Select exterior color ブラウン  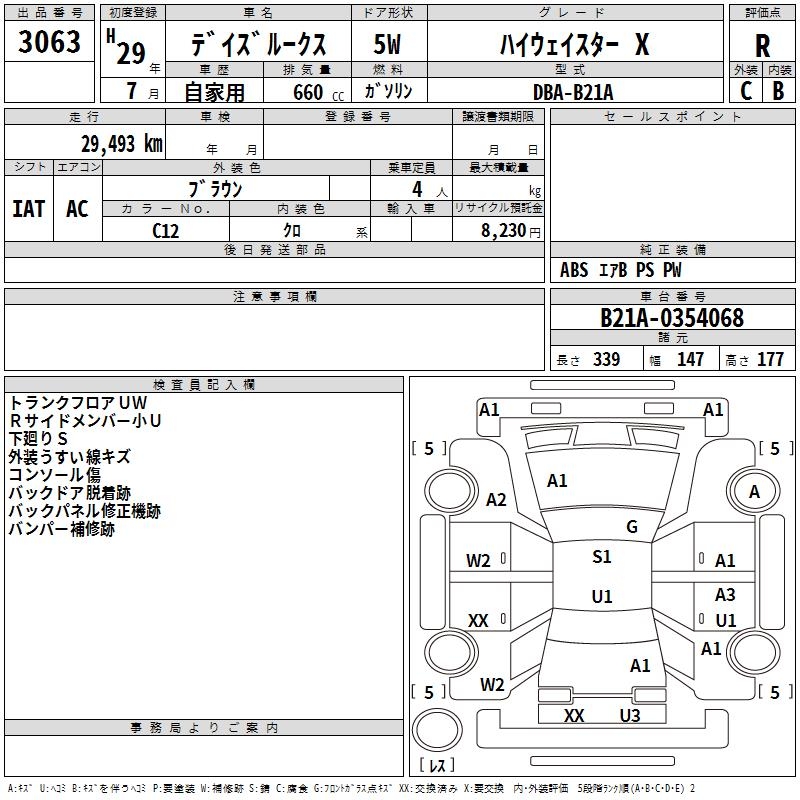pyautogui.click(x=215, y=189)
